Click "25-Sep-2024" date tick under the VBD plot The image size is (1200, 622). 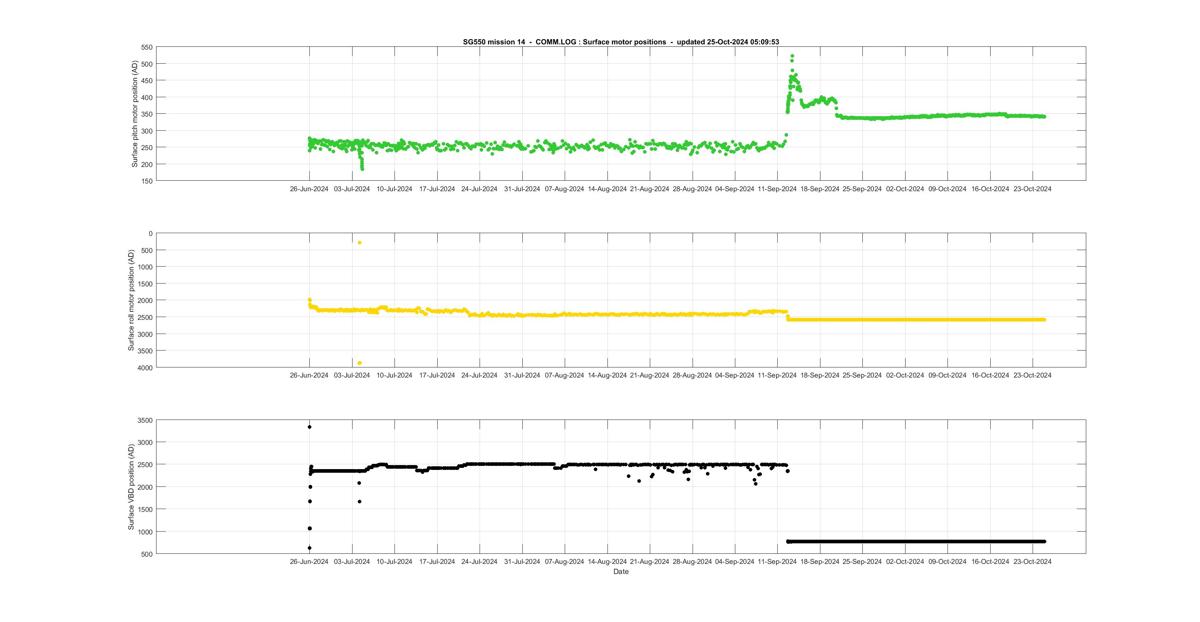tap(863, 561)
